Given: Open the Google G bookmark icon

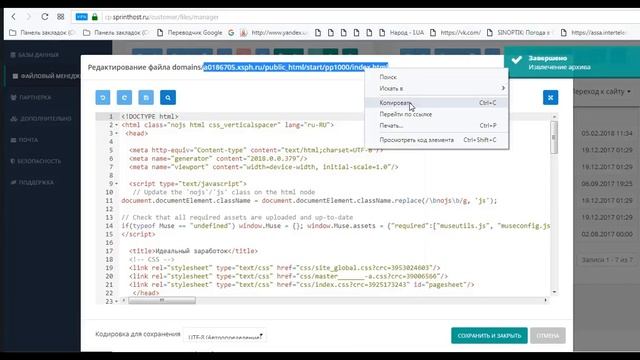Looking at the screenshot, I should pyautogui.click(x=231, y=33).
